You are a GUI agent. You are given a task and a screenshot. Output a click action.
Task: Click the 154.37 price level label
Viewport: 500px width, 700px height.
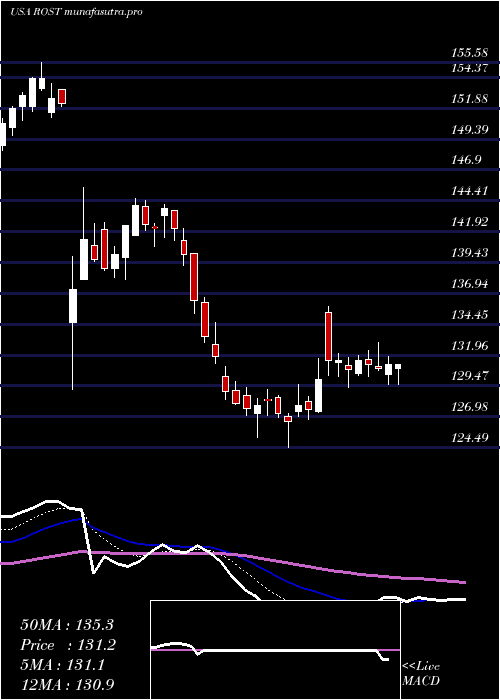pos(469,68)
